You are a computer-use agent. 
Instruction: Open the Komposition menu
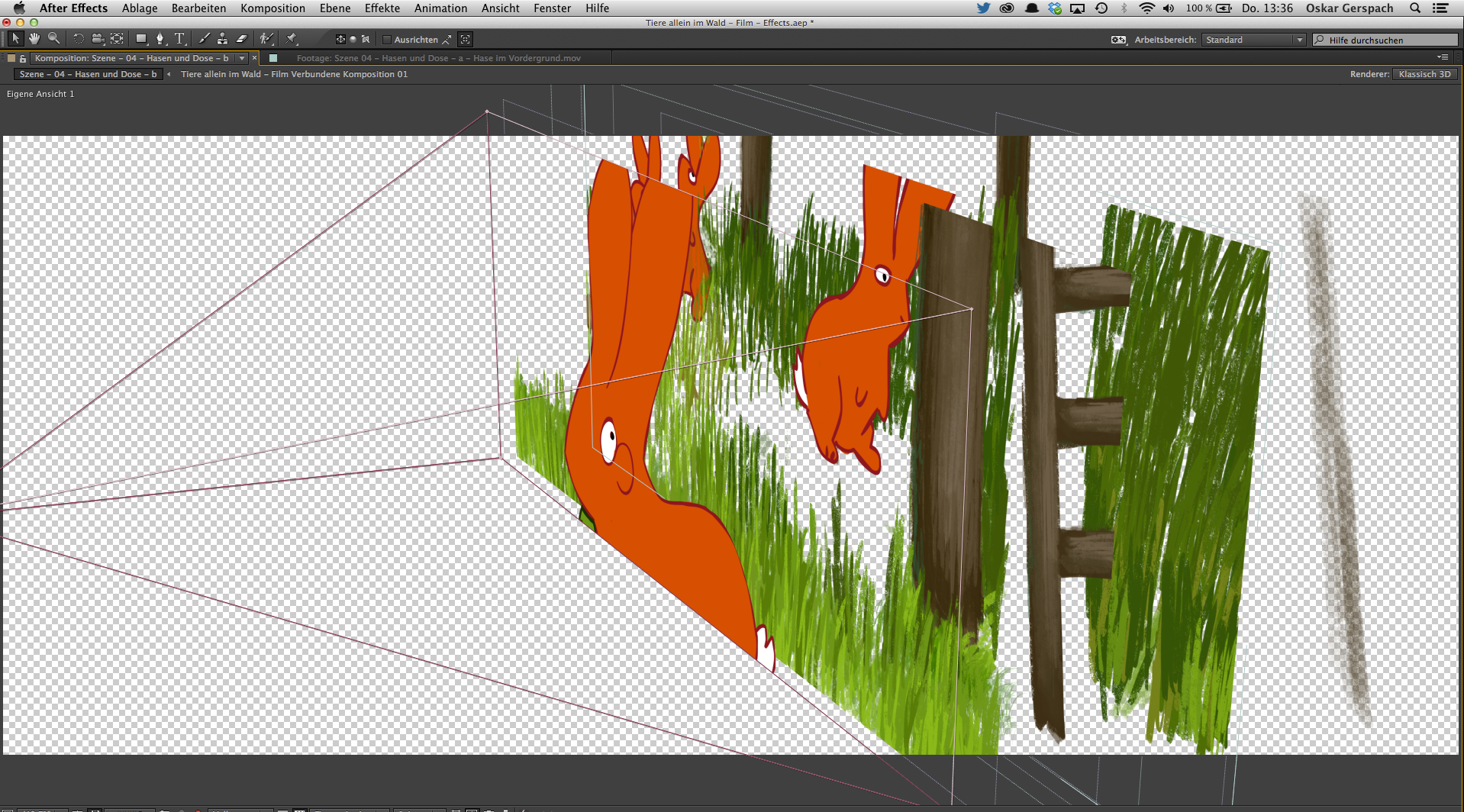point(272,8)
